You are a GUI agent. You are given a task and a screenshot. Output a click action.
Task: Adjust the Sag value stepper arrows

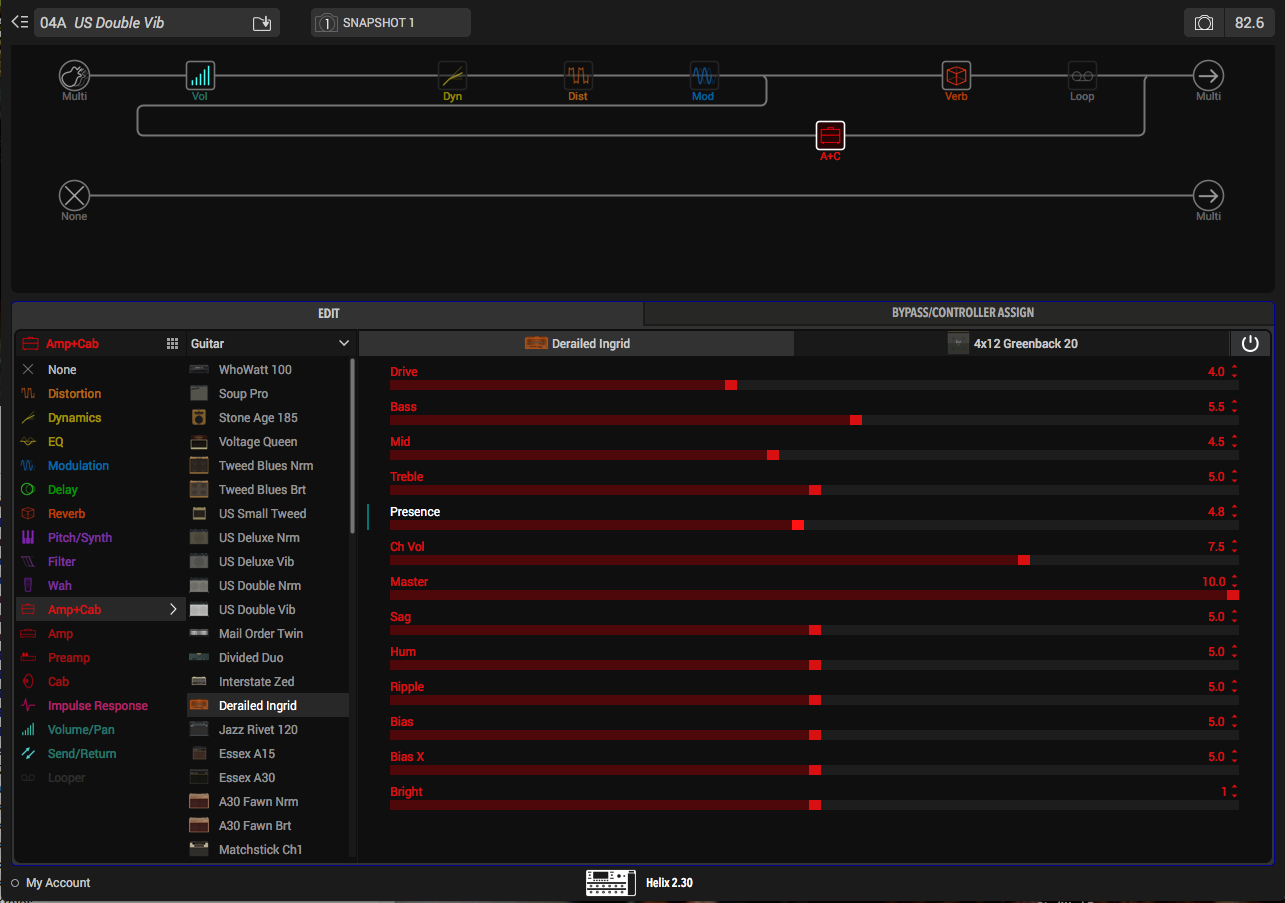(x=1234, y=617)
